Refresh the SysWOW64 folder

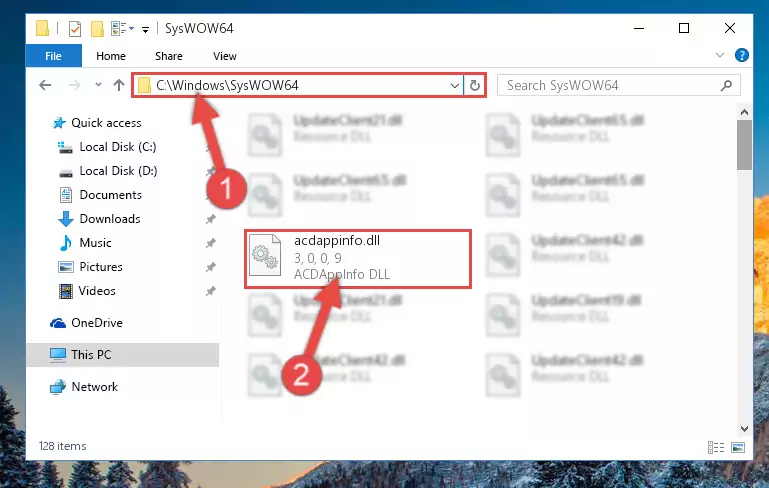474,86
